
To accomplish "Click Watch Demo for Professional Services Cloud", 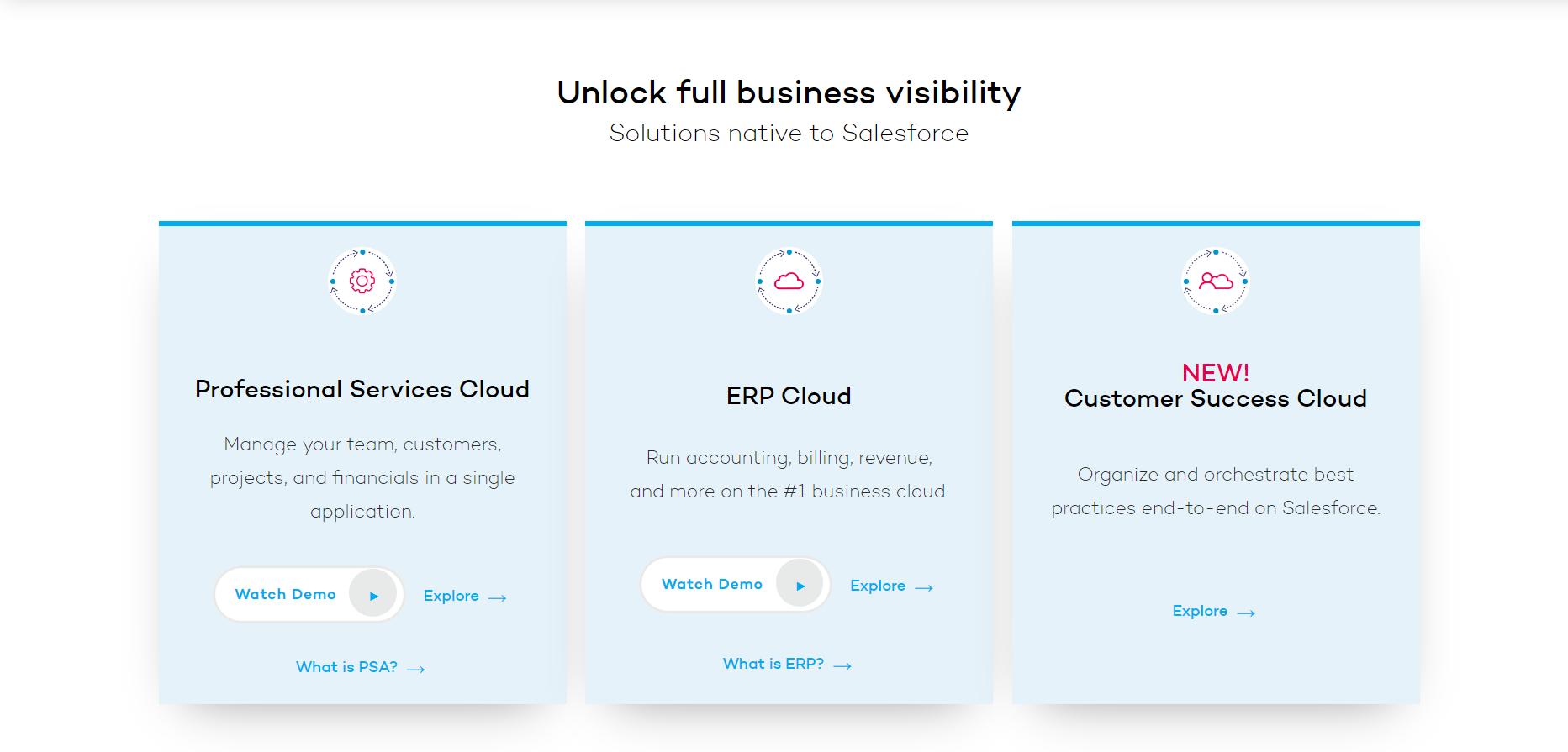I will point(284,594).
